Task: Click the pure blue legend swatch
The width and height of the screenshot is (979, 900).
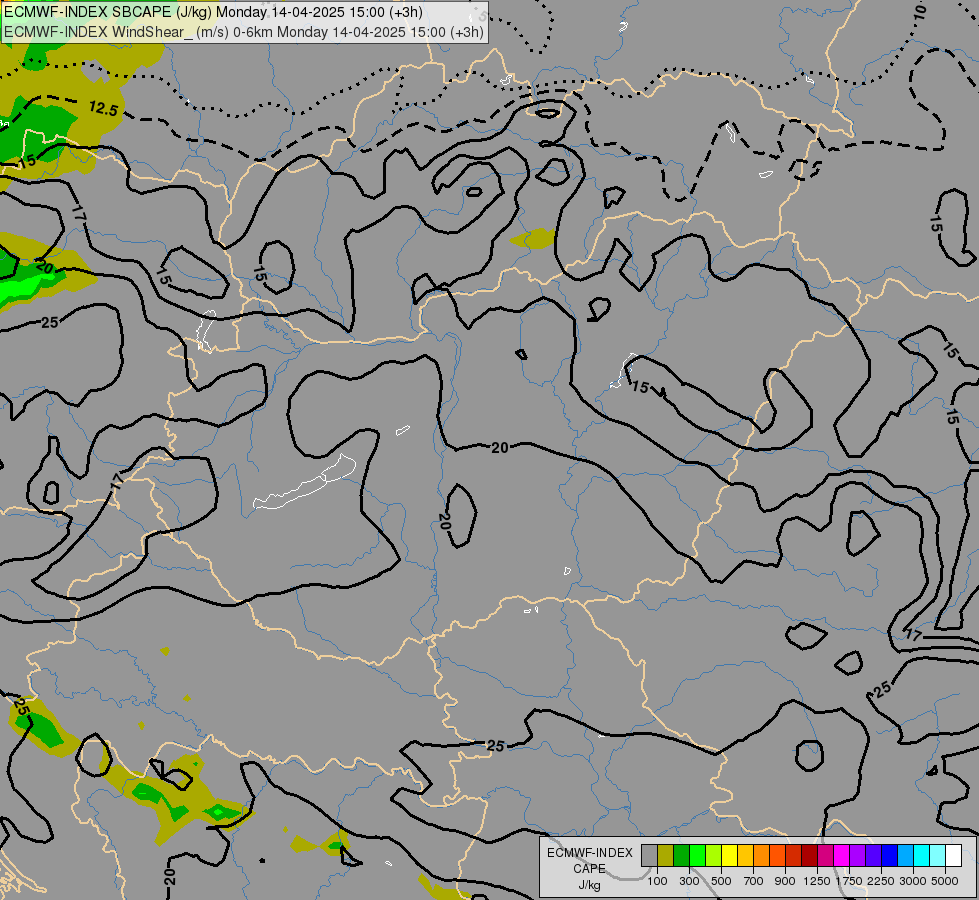Action: coord(890,856)
